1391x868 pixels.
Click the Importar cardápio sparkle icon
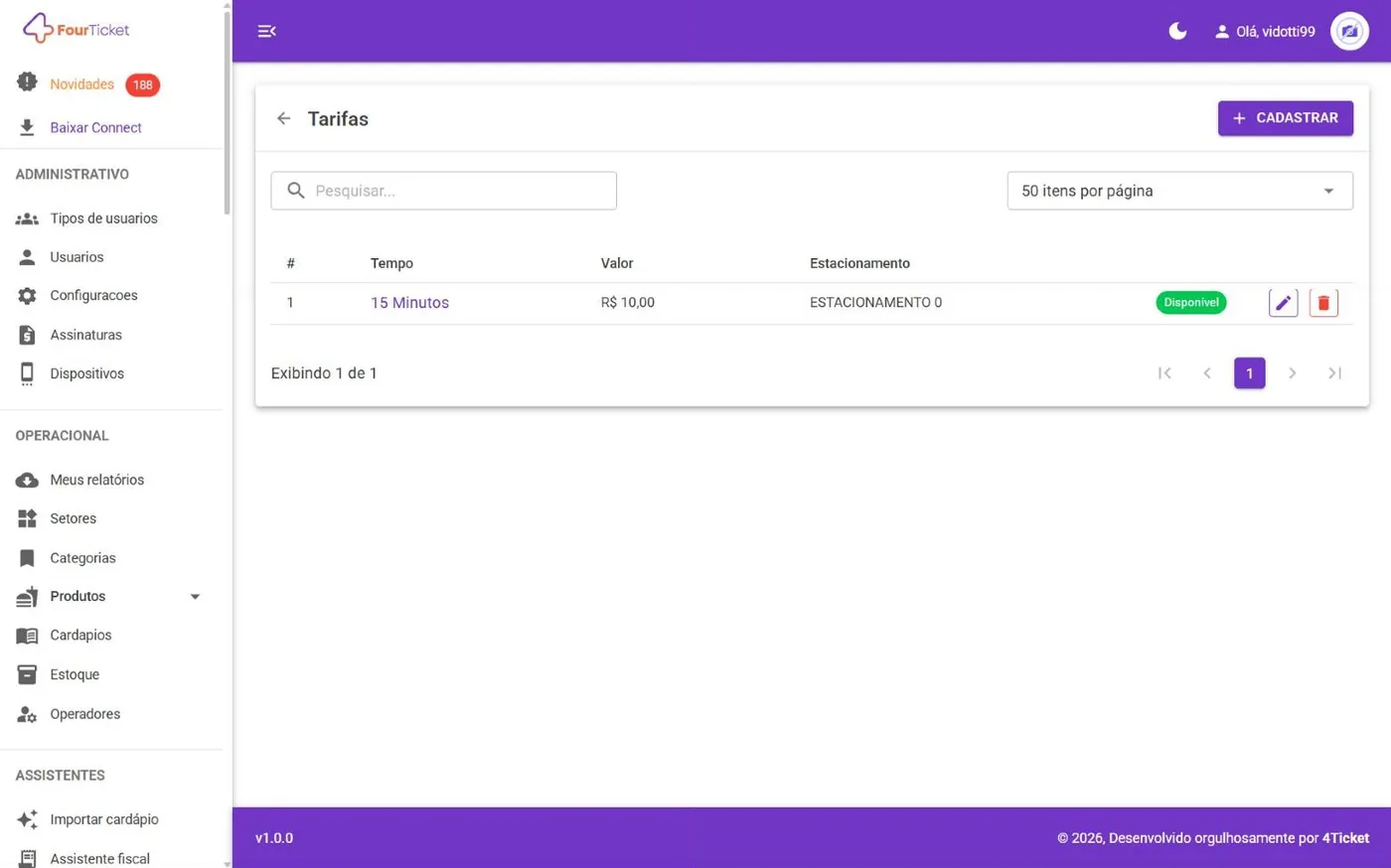tap(27, 819)
